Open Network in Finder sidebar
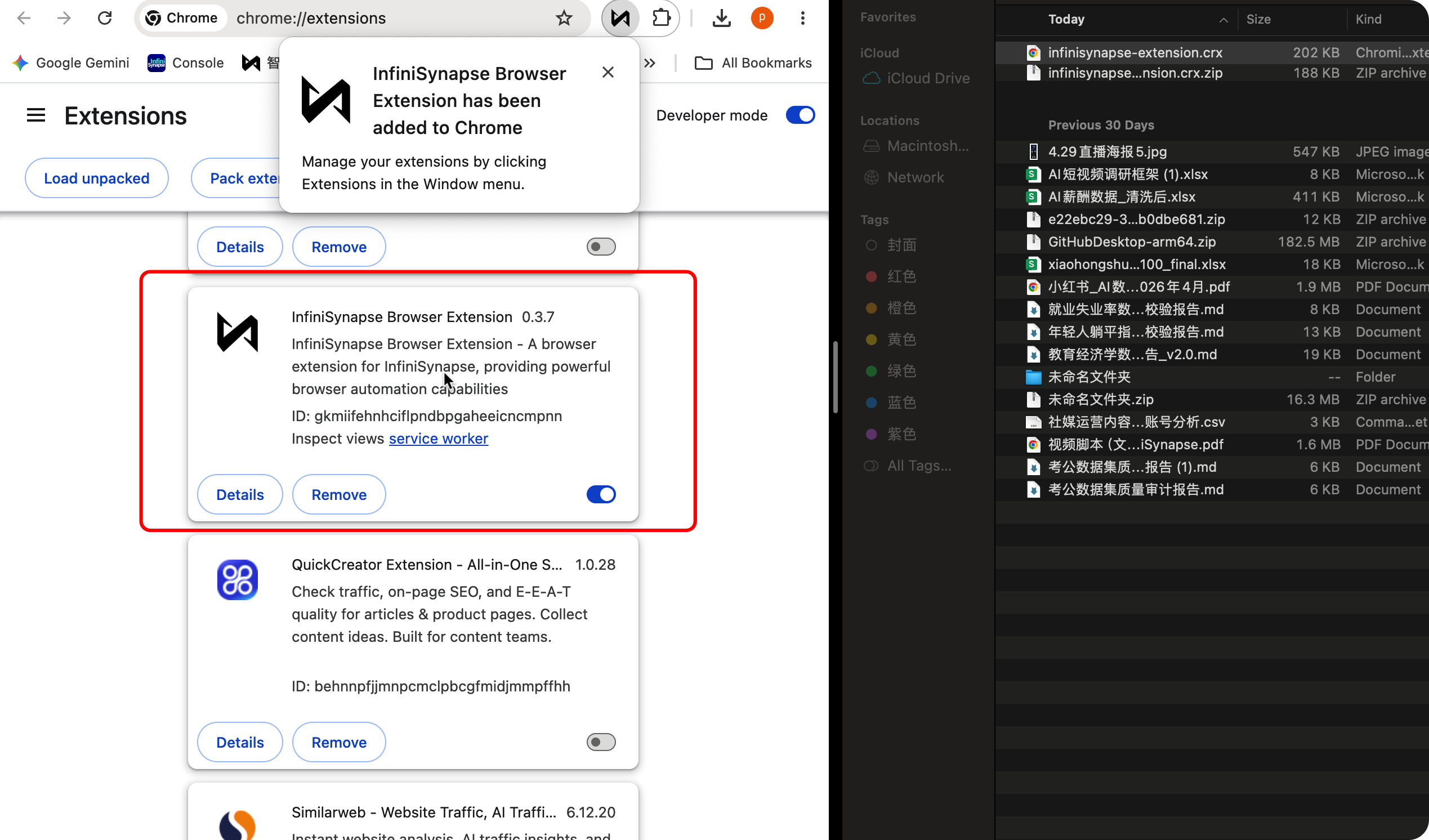The image size is (1429, 840). point(904,177)
